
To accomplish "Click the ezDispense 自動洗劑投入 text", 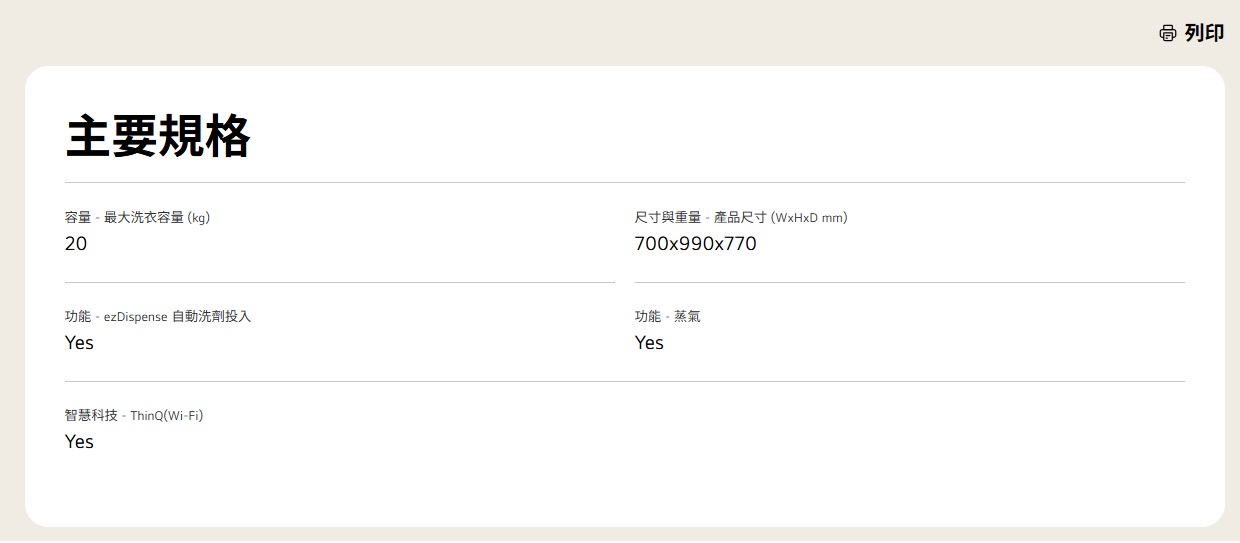I will coord(177,316).
